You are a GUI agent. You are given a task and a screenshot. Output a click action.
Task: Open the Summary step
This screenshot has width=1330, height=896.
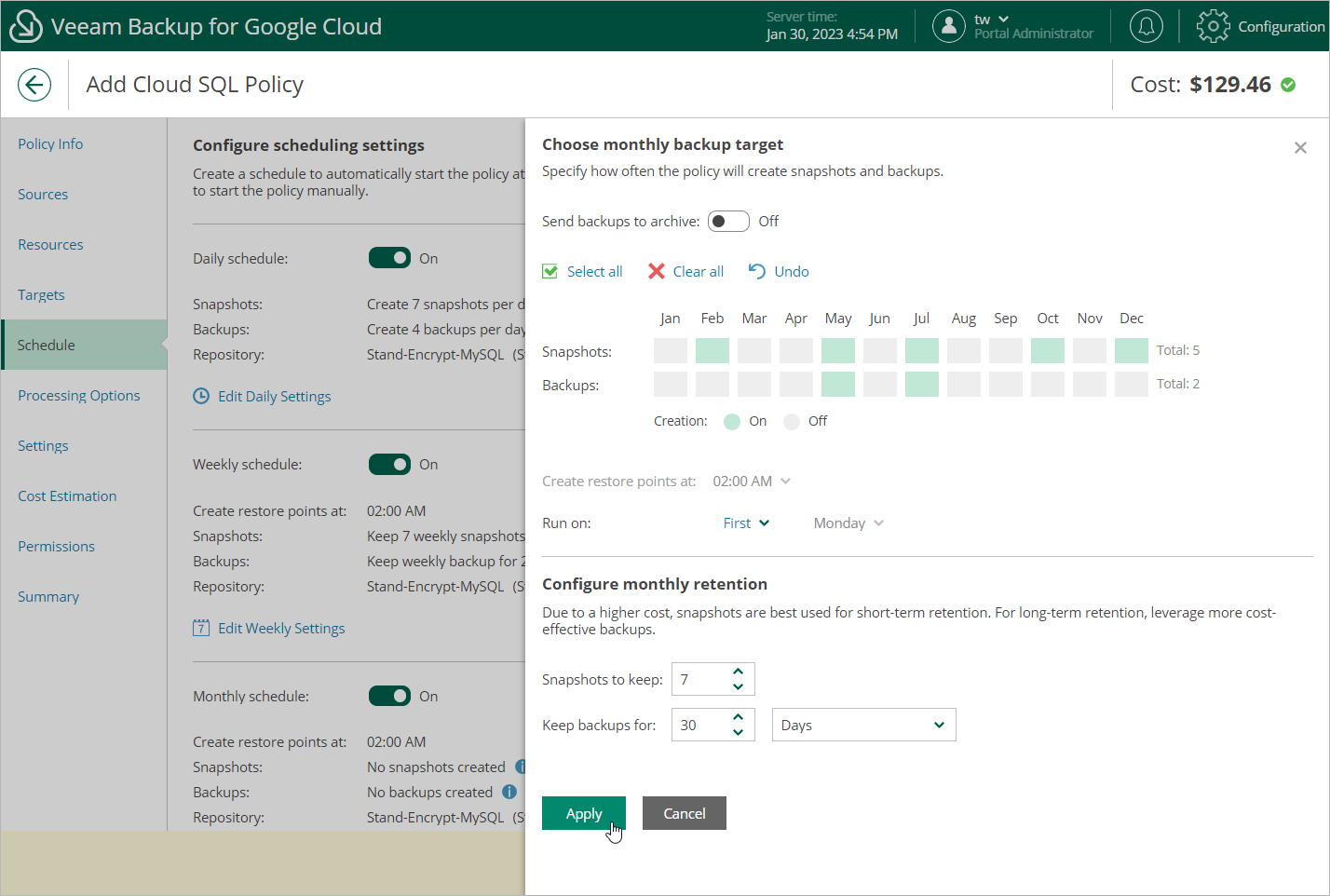[x=48, y=596]
